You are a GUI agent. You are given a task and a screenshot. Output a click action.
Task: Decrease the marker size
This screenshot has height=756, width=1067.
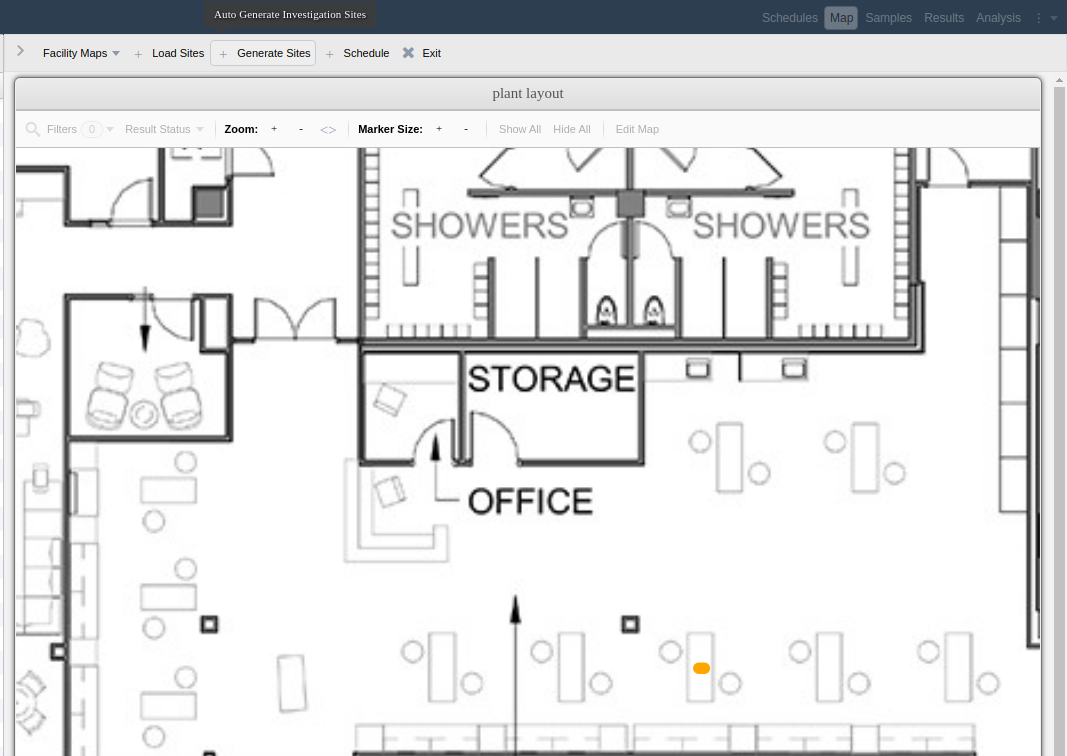click(466, 129)
